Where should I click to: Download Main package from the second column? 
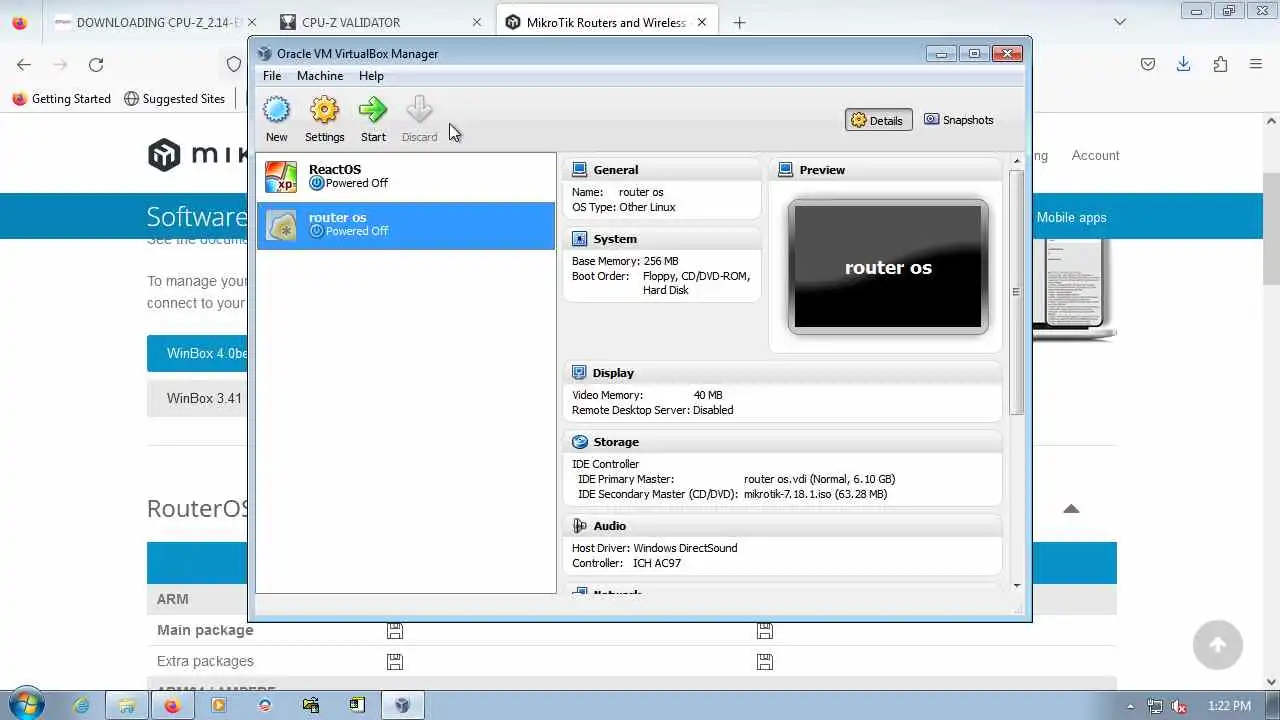point(765,631)
